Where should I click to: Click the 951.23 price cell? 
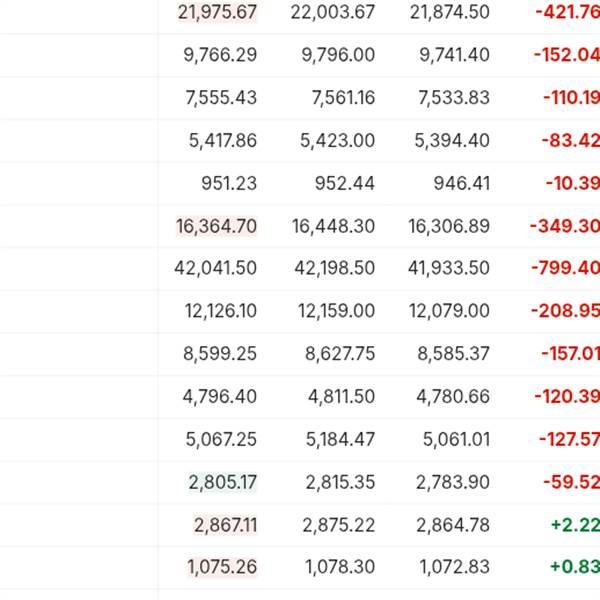click(229, 184)
